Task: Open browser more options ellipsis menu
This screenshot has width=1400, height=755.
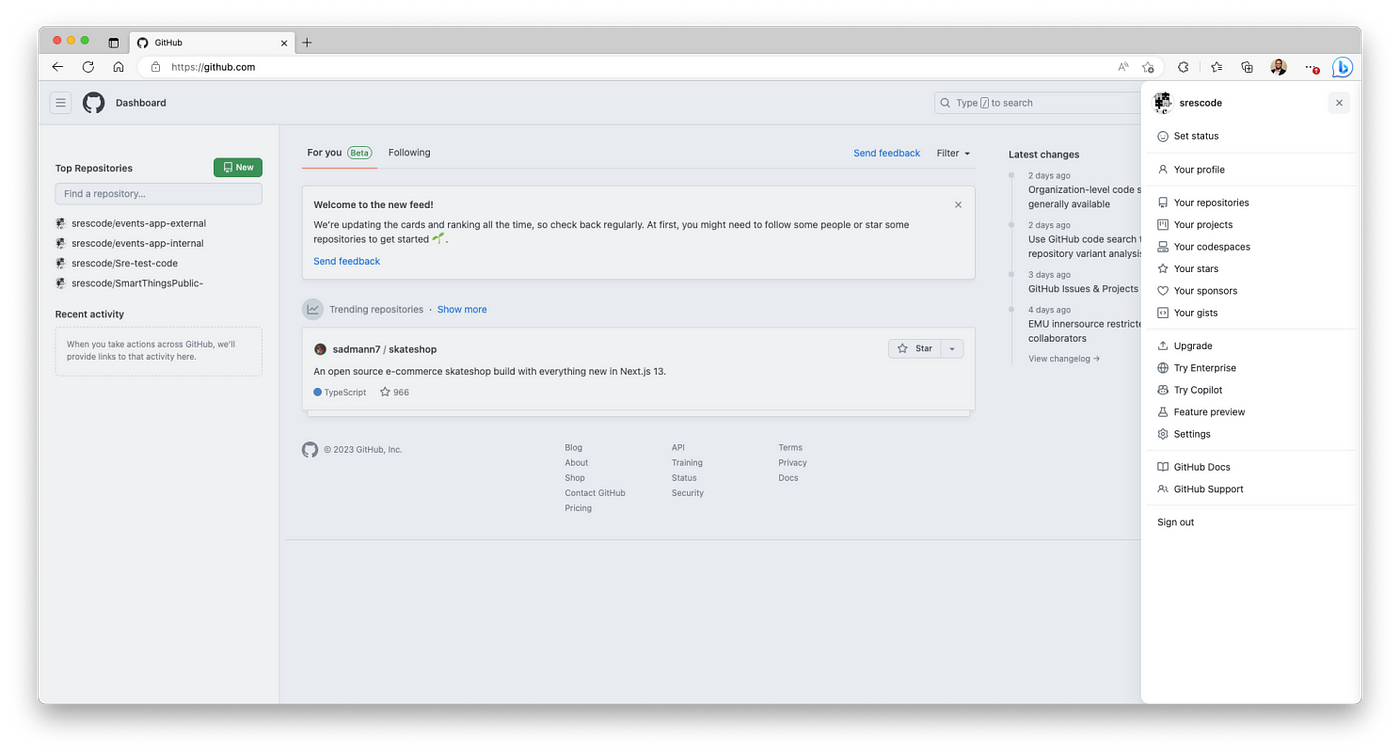Action: (1311, 67)
